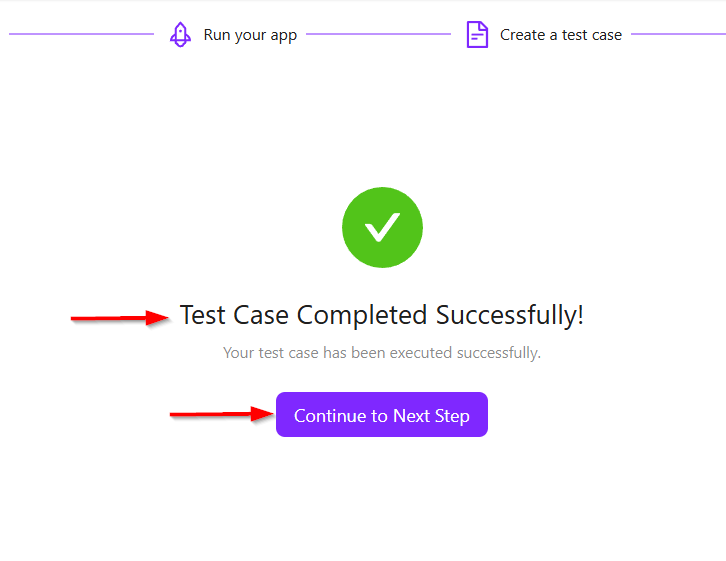
Task: Click the green success checkmark circle
Action: (382, 228)
